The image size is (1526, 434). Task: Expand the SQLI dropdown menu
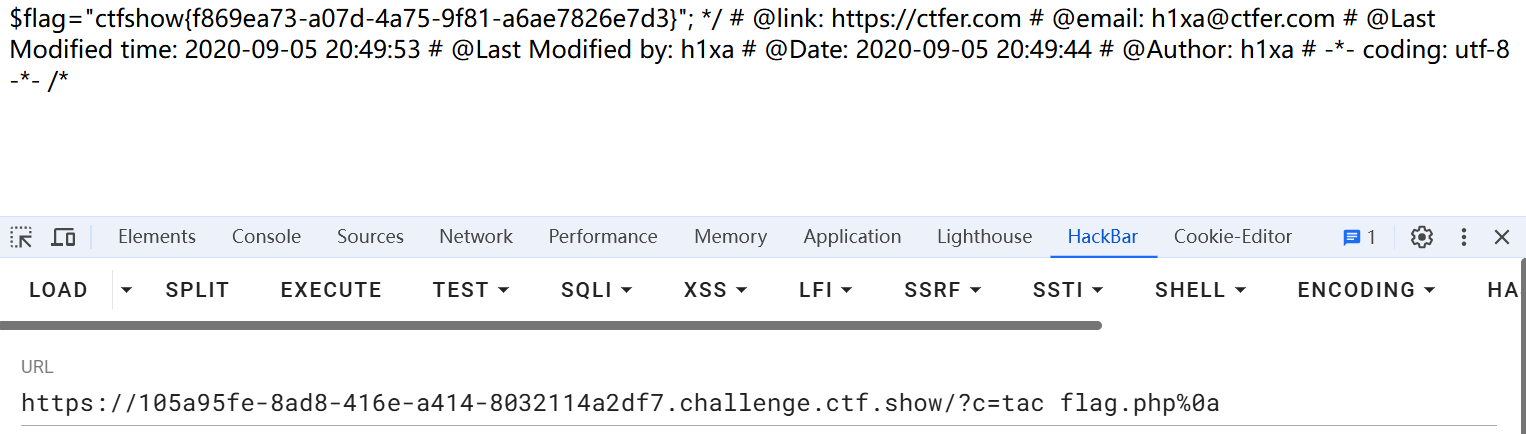click(x=596, y=290)
